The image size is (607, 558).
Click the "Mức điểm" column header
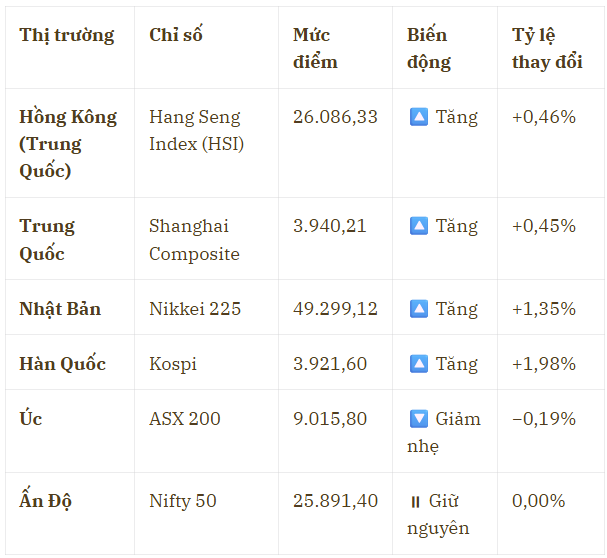coord(315,48)
